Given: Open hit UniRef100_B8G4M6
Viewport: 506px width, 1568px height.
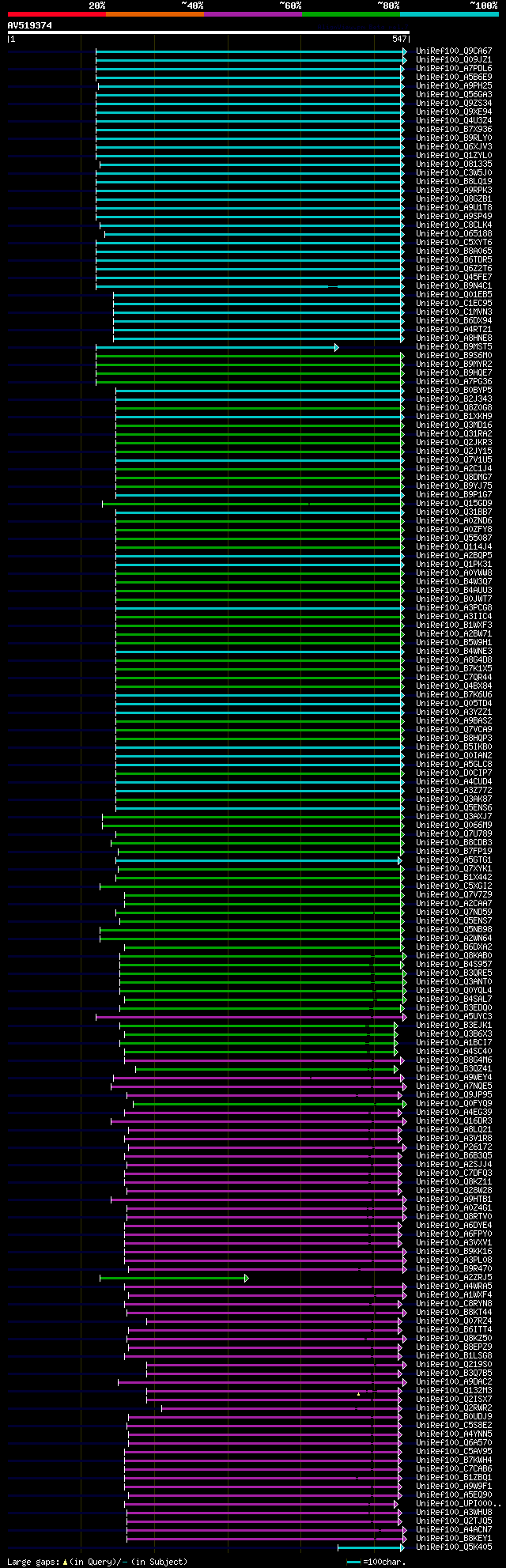Looking at the screenshot, I should pos(454,1060).
